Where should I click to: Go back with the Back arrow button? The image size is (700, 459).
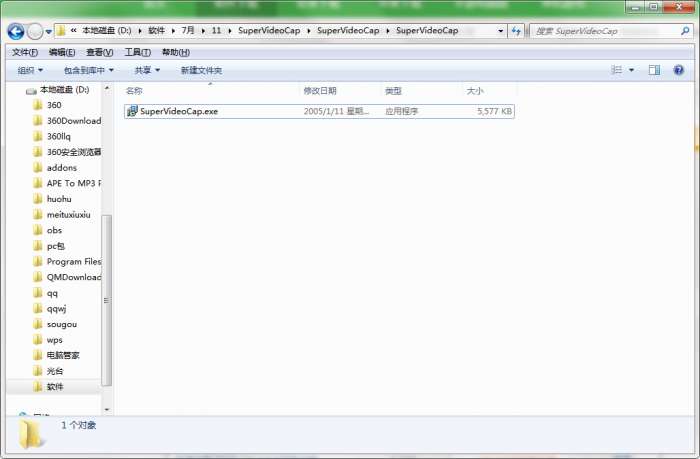pos(16,31)
